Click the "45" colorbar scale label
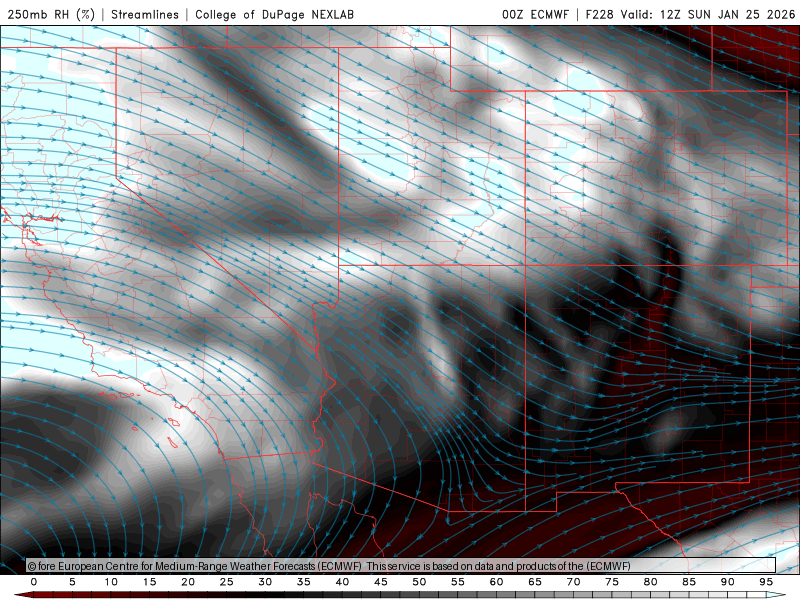Screen dimensions: 800x600 (x=381, y=582)
